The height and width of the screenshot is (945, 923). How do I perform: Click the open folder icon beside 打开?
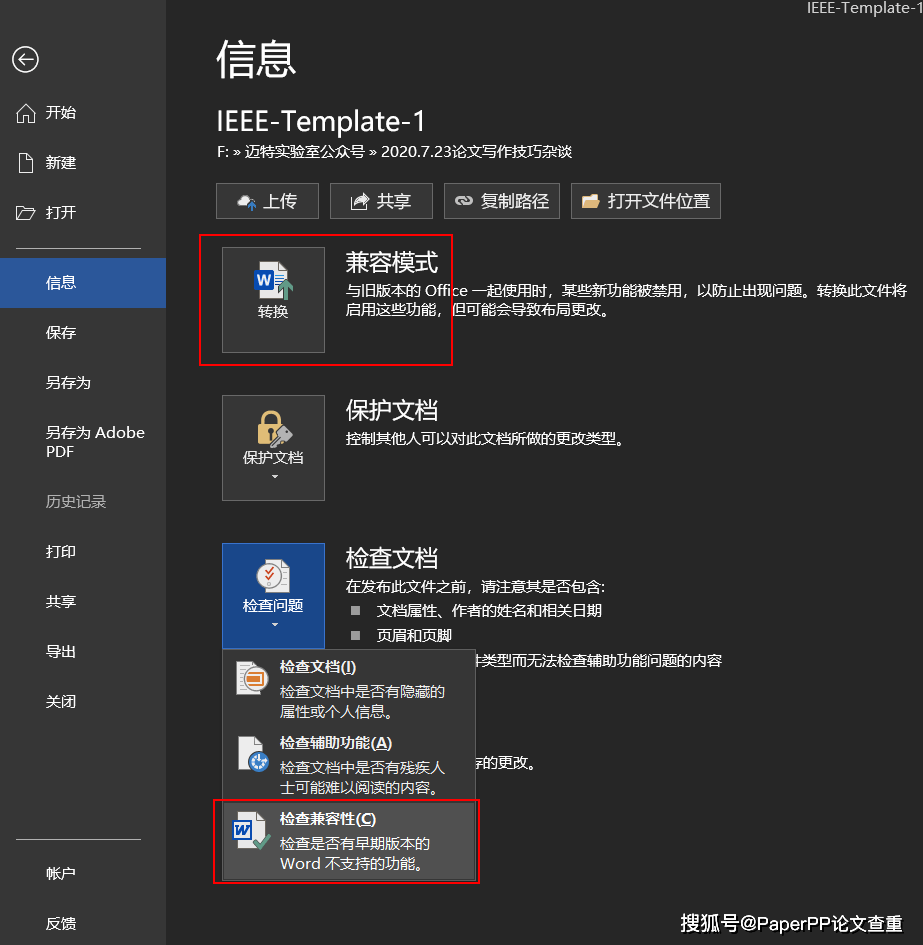(x=25, y=213)
